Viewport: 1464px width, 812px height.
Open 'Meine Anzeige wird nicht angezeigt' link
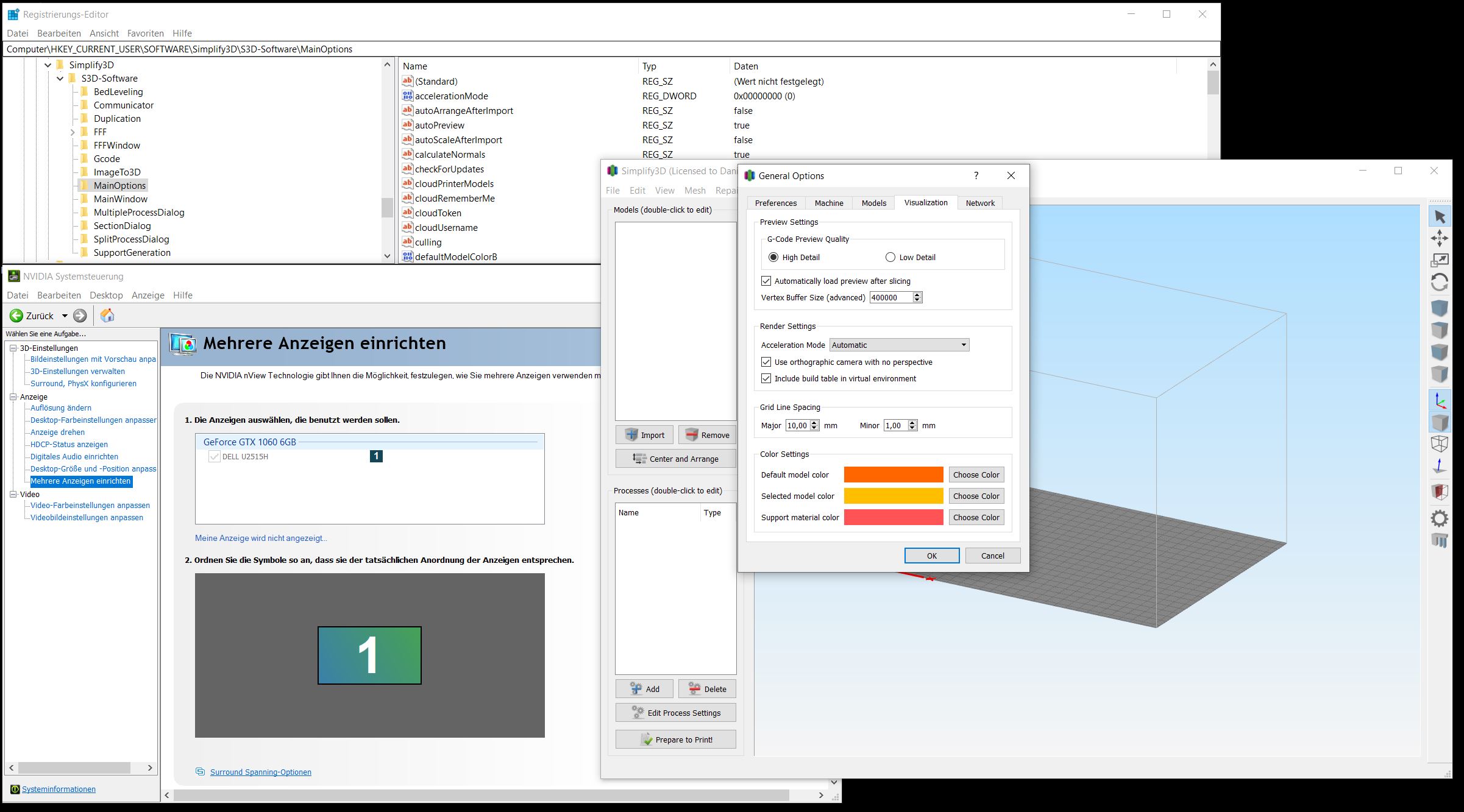coord(261,538)
